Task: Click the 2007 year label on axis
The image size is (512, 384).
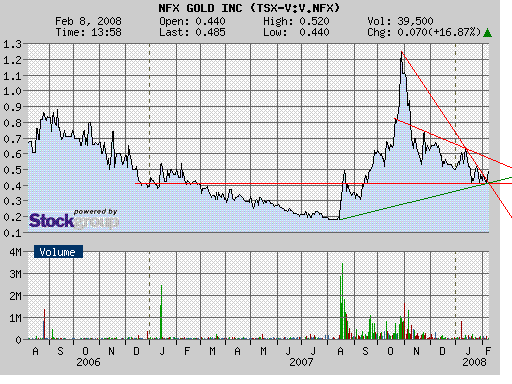Action: click(x=301, y=362)
